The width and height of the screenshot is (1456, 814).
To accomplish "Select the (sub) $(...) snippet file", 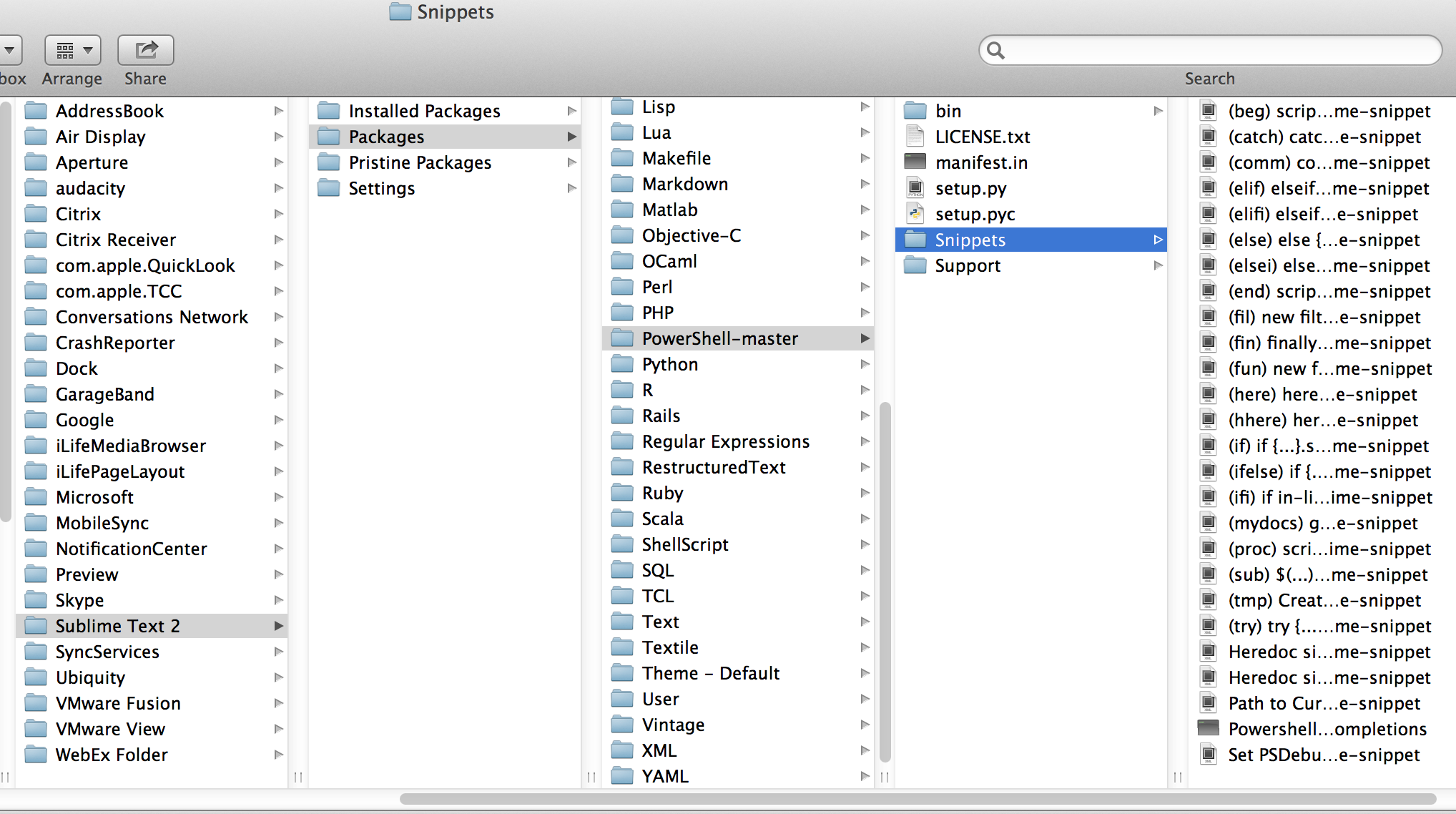I will tap(1322, 574).
